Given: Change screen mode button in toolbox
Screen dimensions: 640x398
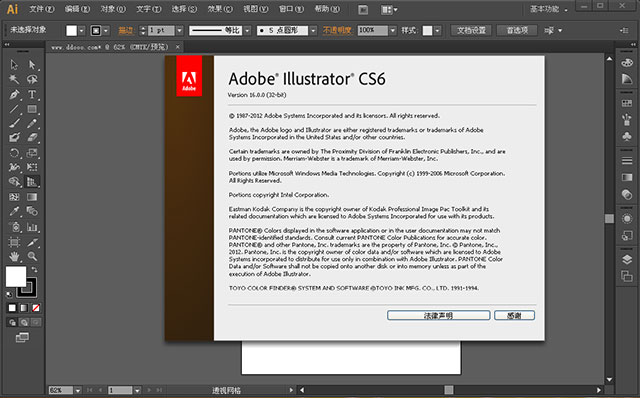Looking at the screenshot, I should click(22, 337).
